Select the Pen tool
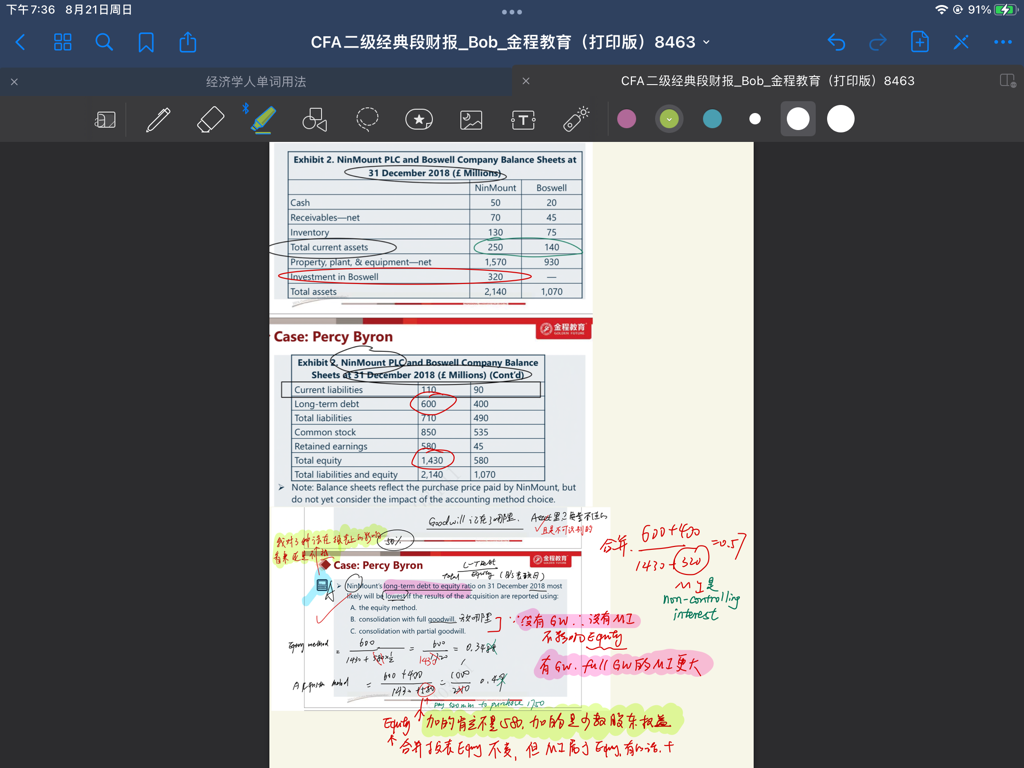The width and height of the screenshot is (1024, 768). coord(158,120)
